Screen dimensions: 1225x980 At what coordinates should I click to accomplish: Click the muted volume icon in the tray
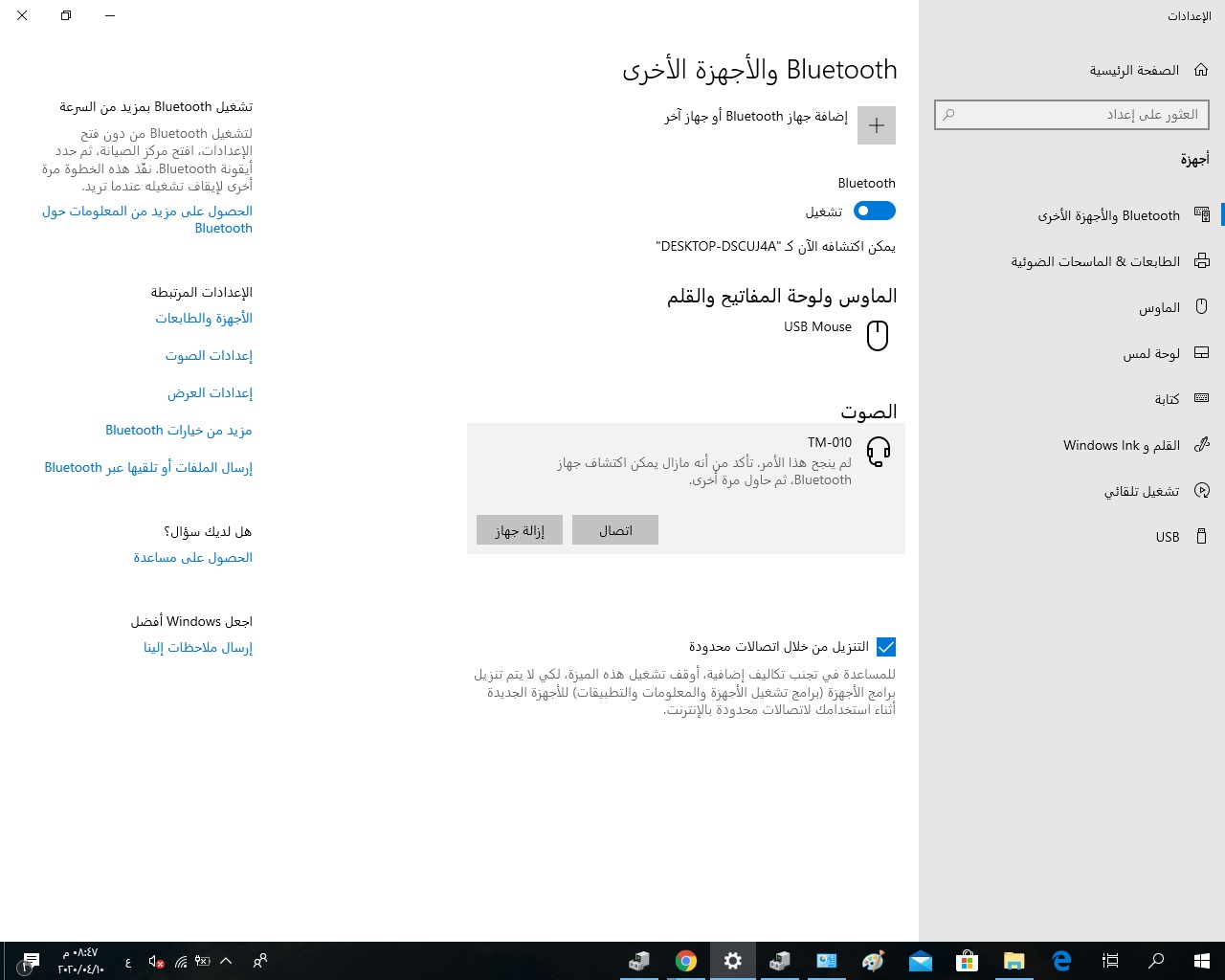coord(156,961)
